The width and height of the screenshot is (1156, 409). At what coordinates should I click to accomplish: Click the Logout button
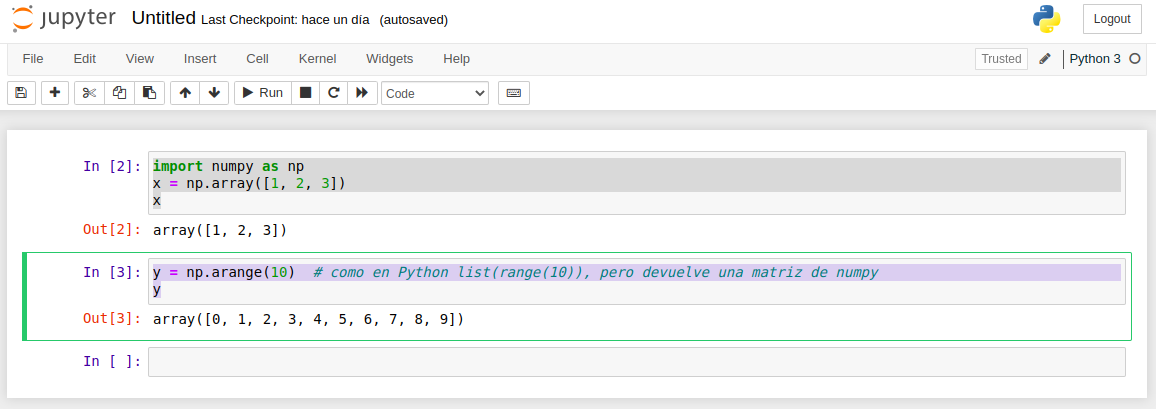(1112, 18)
